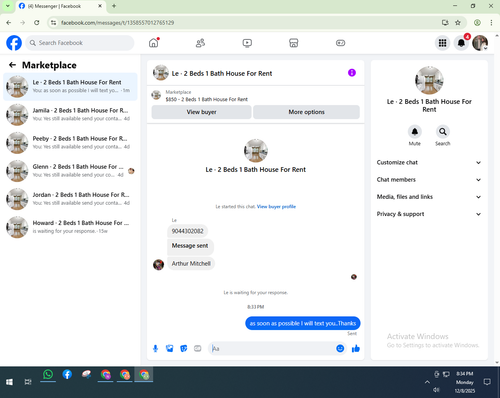This screenshot has width=500, height=398.
Task: Open the $850 listing header link
Action: point(207,99)
